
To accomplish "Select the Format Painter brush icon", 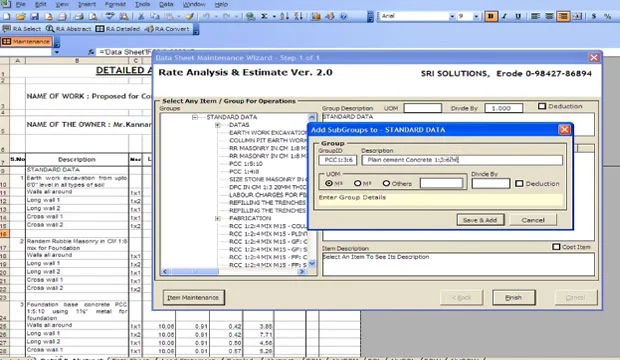I will pos(190,16).
